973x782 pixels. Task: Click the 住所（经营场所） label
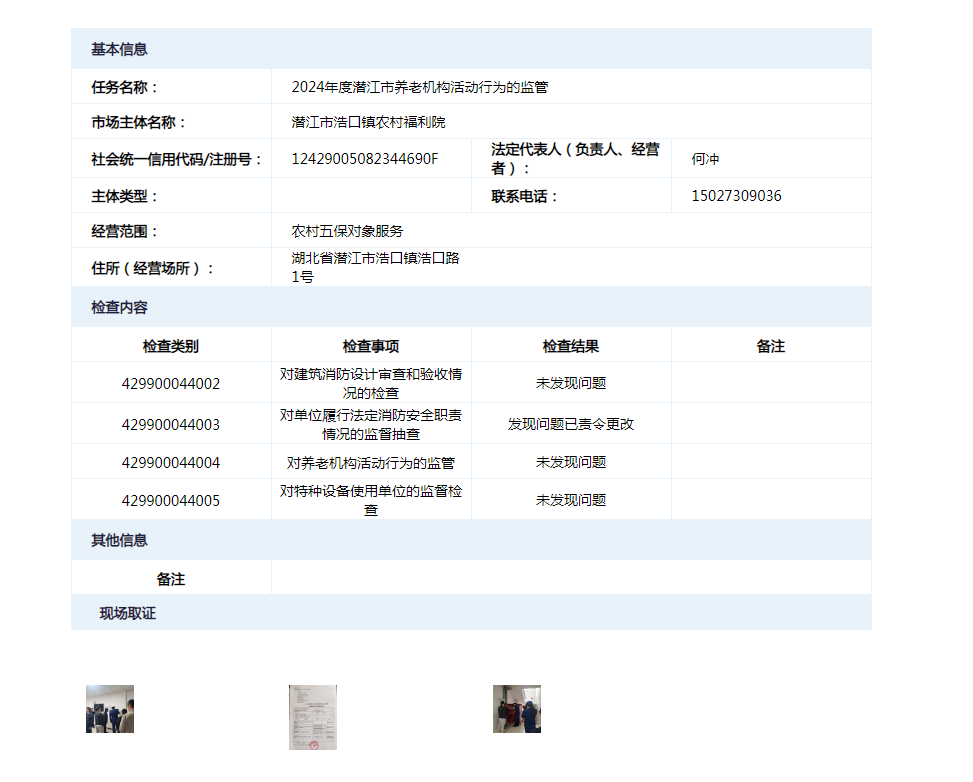tap(153, 268)
